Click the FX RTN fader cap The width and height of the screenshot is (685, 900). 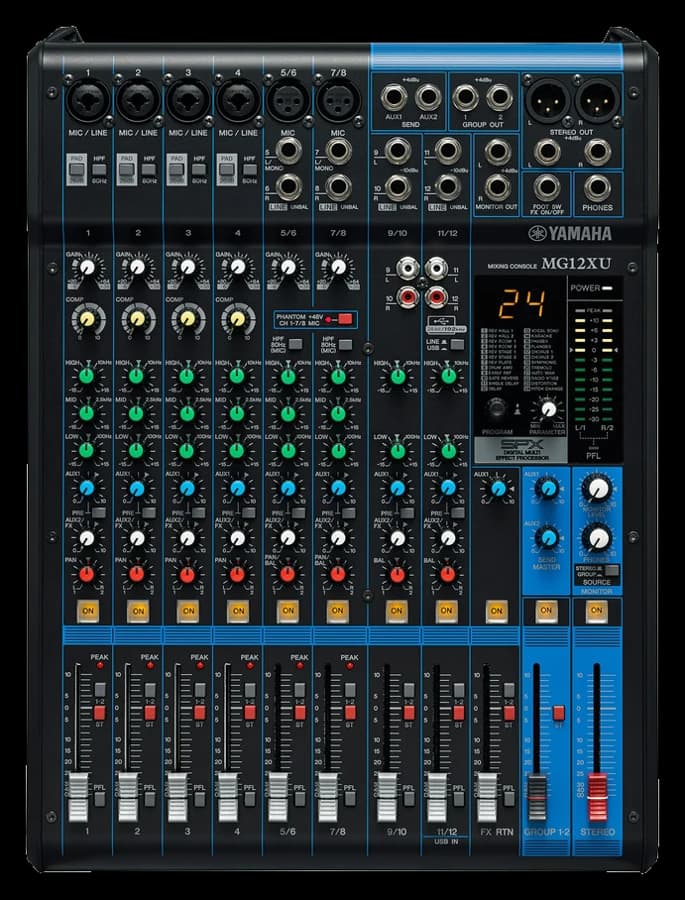[x=487, y=797]
